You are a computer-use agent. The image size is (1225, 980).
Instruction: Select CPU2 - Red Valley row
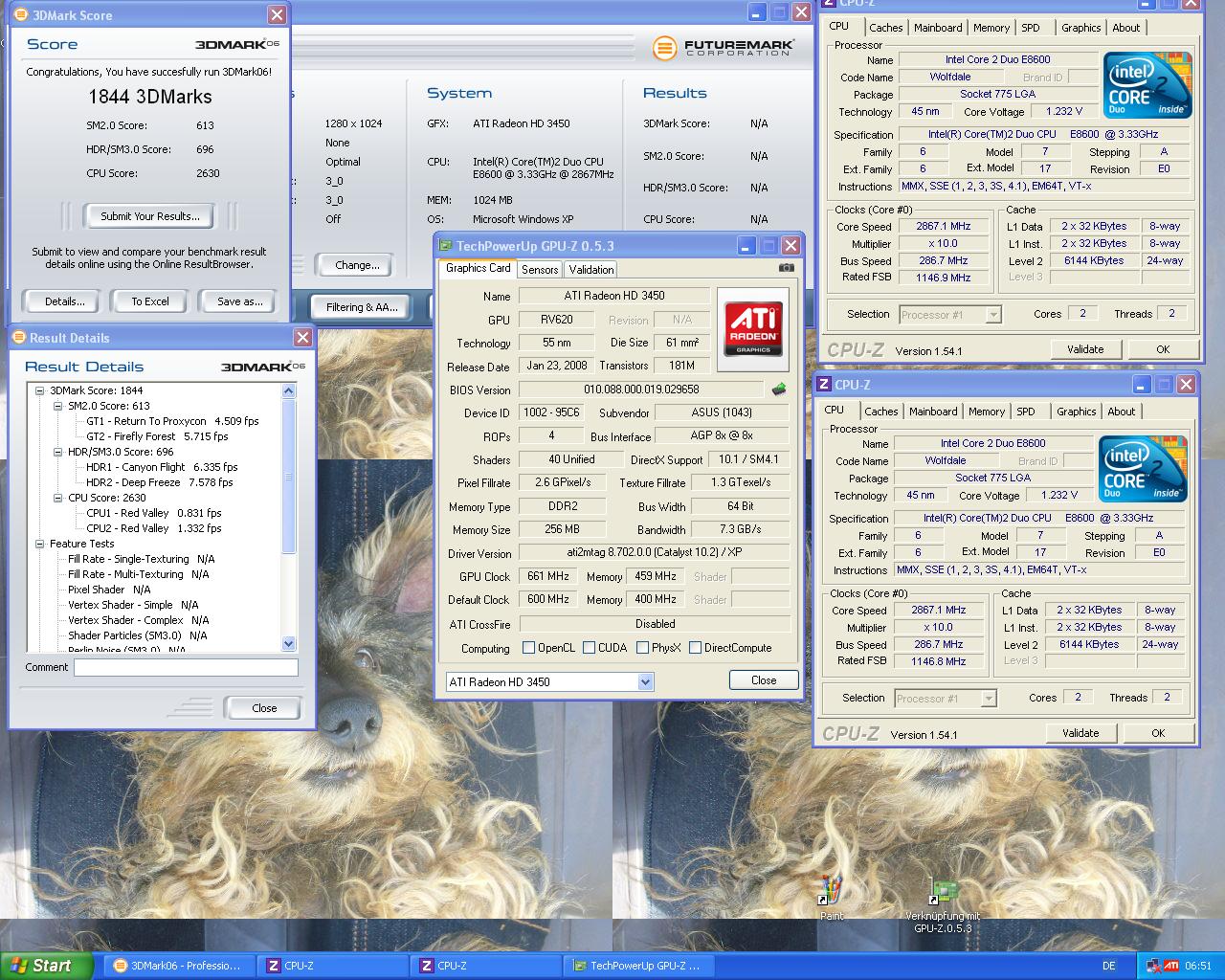click(154, 528)
